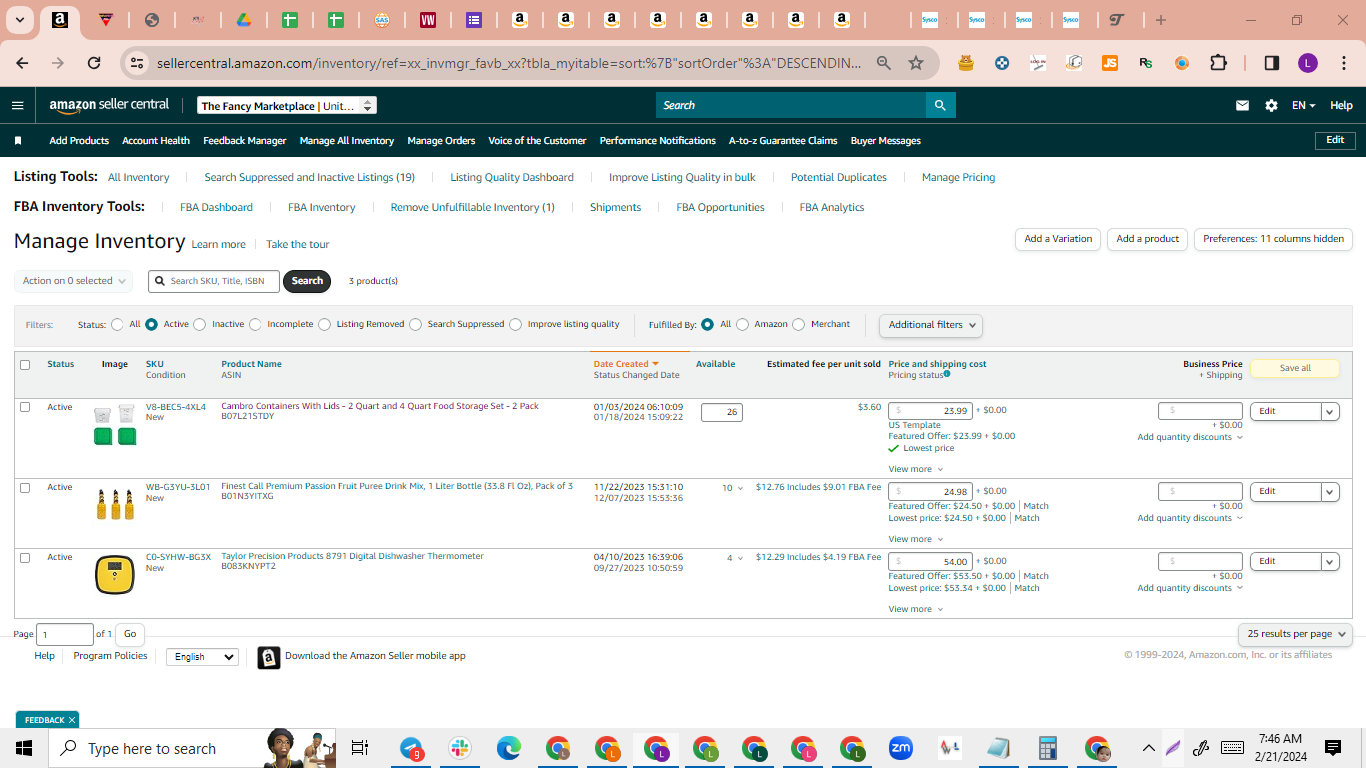Click the Add a Variation button
Viewport: 1366px width, 768px height.
pyautogui.click(x=1058, y=239)
